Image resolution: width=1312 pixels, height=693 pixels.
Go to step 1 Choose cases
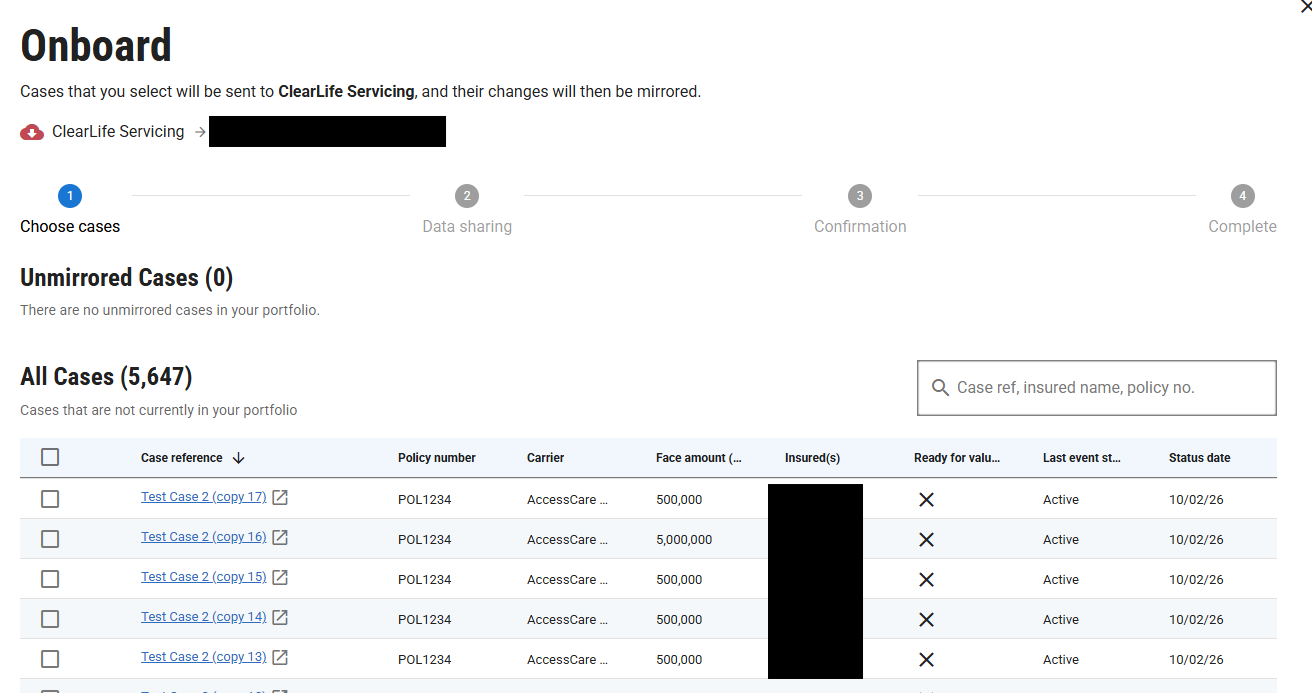tap(70, 196)
